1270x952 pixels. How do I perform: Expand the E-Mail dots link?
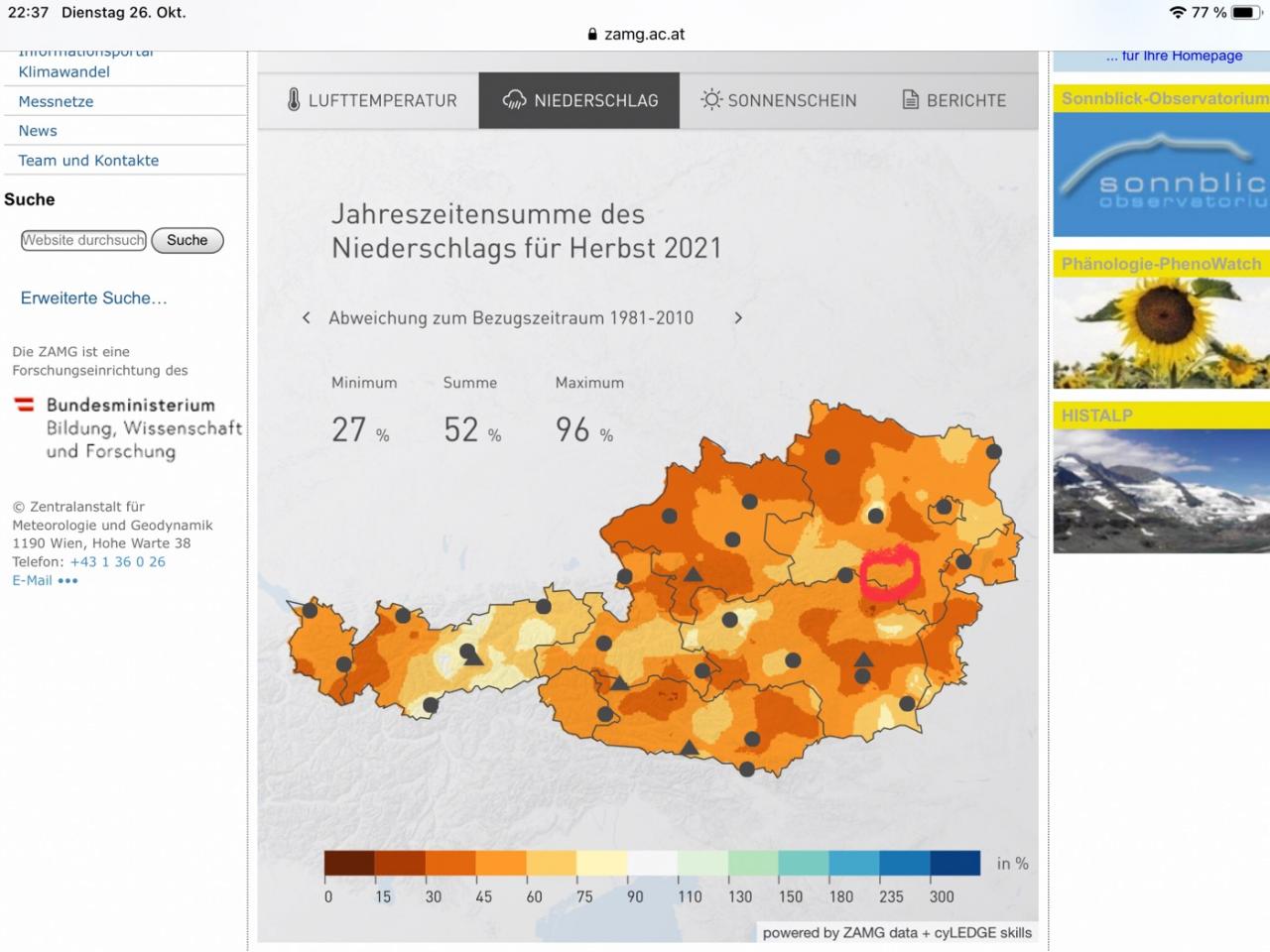coord(67,581)
